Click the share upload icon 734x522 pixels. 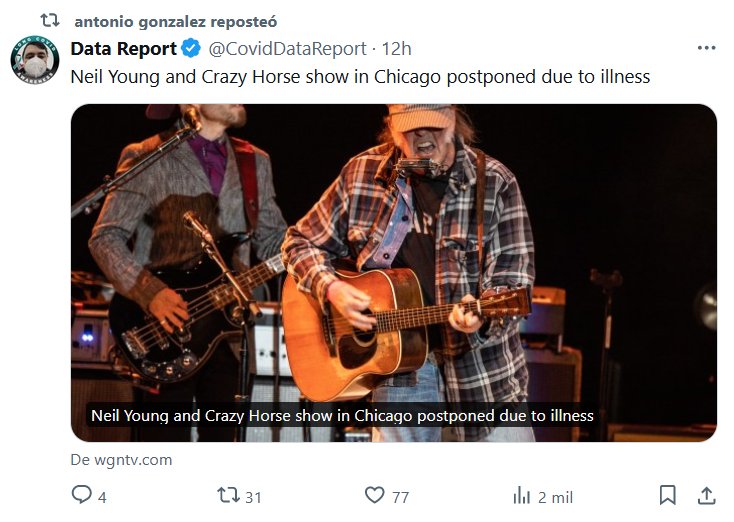coord(706,495)
